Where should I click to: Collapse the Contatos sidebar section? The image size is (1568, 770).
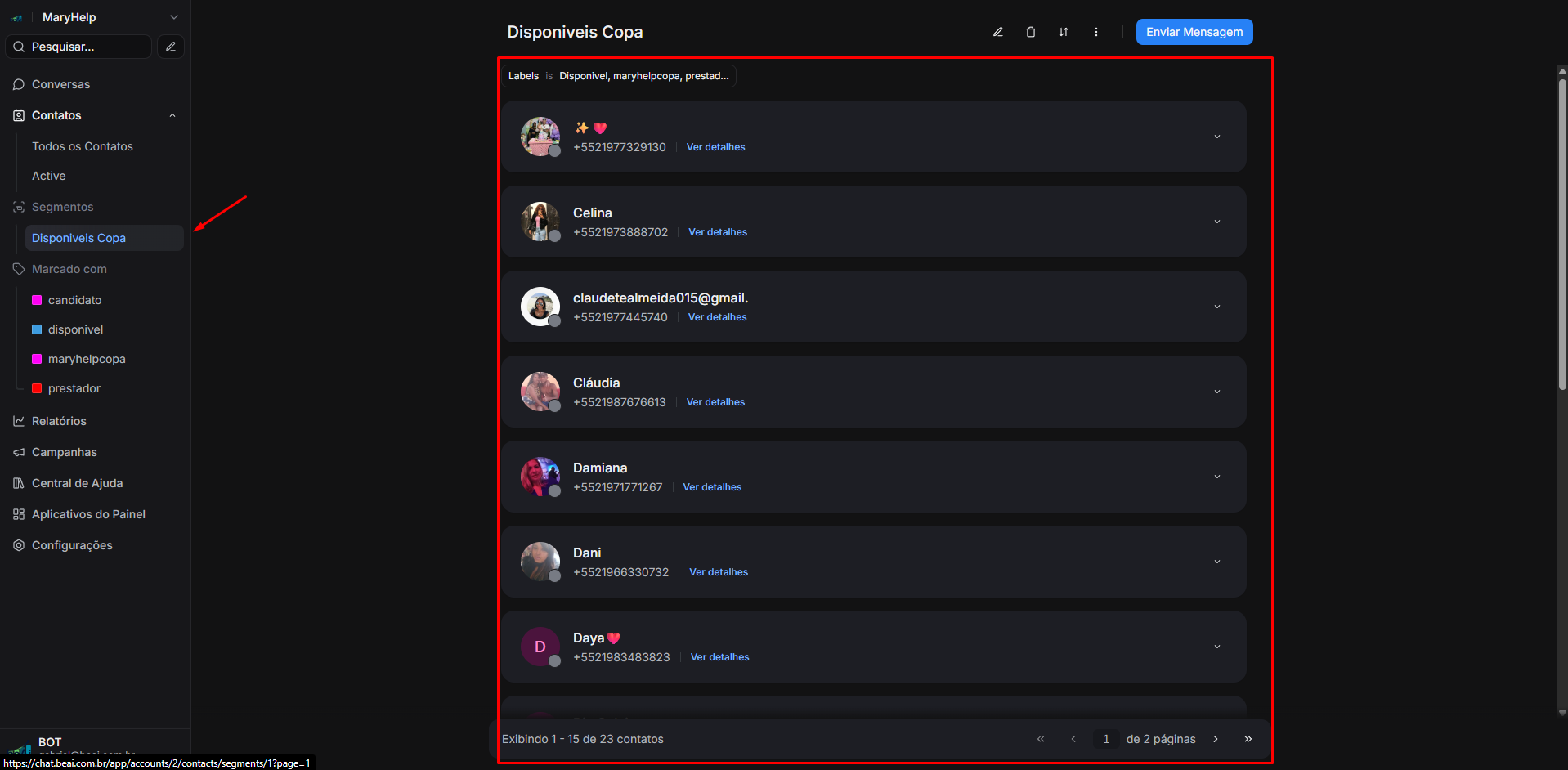click(172, 115)
